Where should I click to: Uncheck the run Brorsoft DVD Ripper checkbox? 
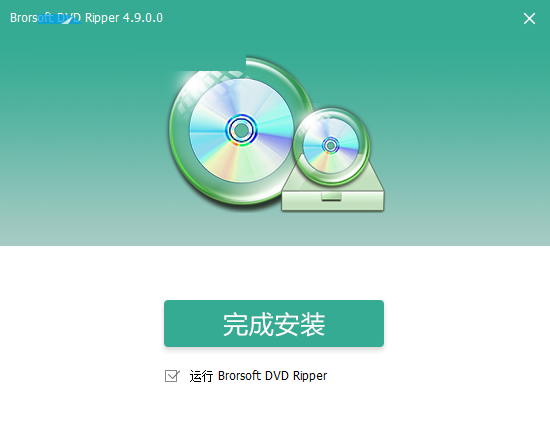[x=172, y=376]
